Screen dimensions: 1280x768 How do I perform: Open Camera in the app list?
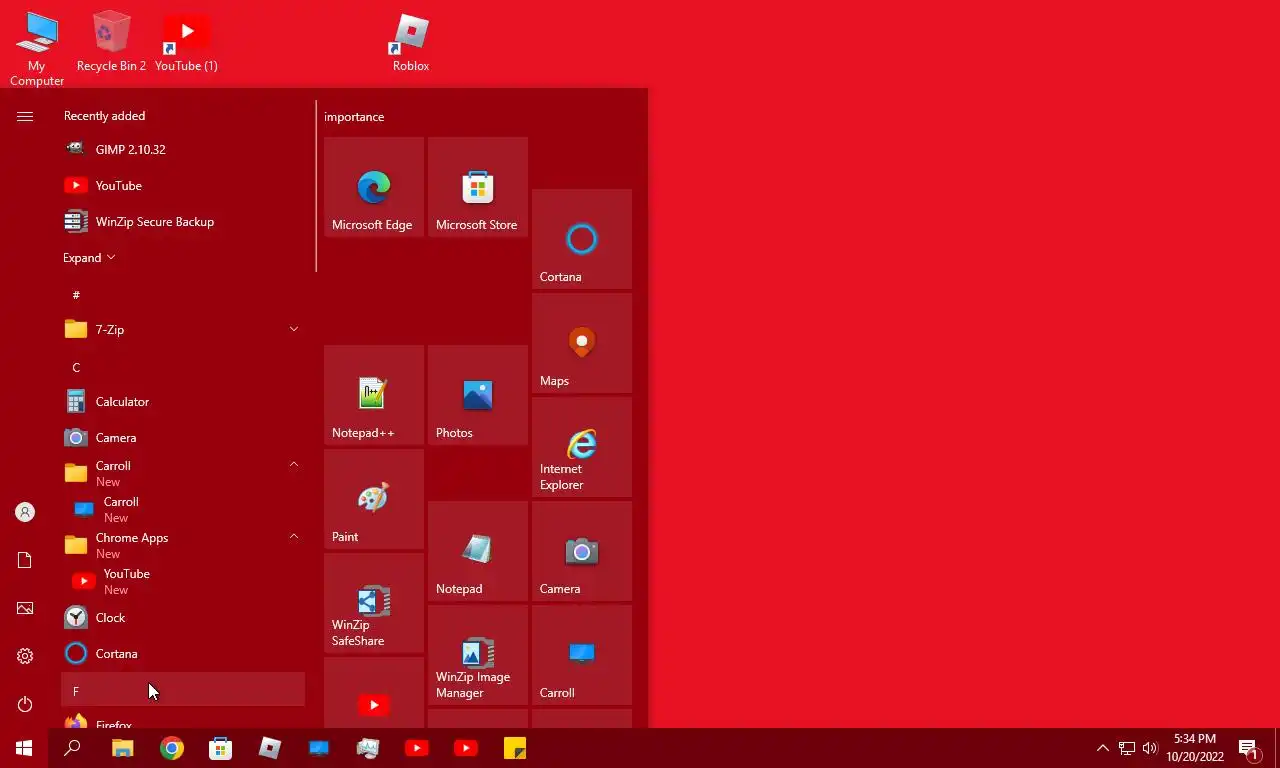[183, 437]
